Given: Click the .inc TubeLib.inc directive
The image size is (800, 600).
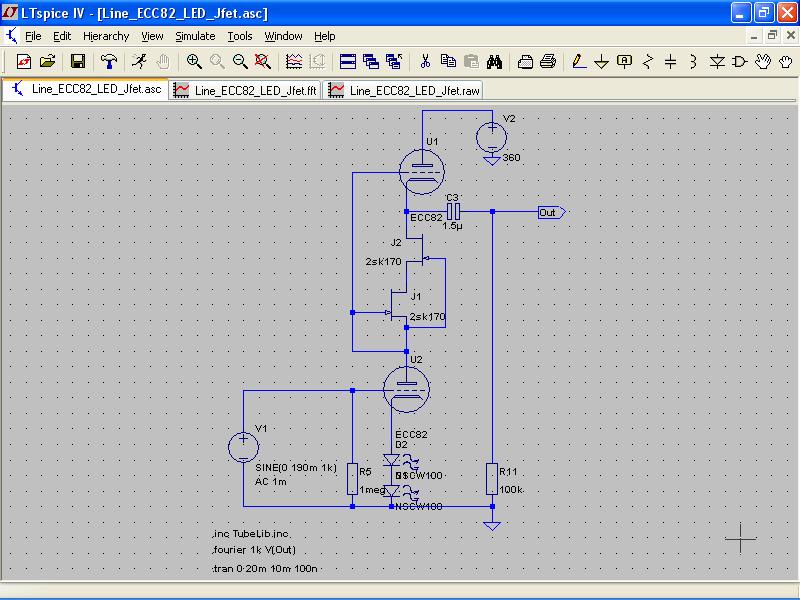Looking at the screenshot, I should 251,534.
